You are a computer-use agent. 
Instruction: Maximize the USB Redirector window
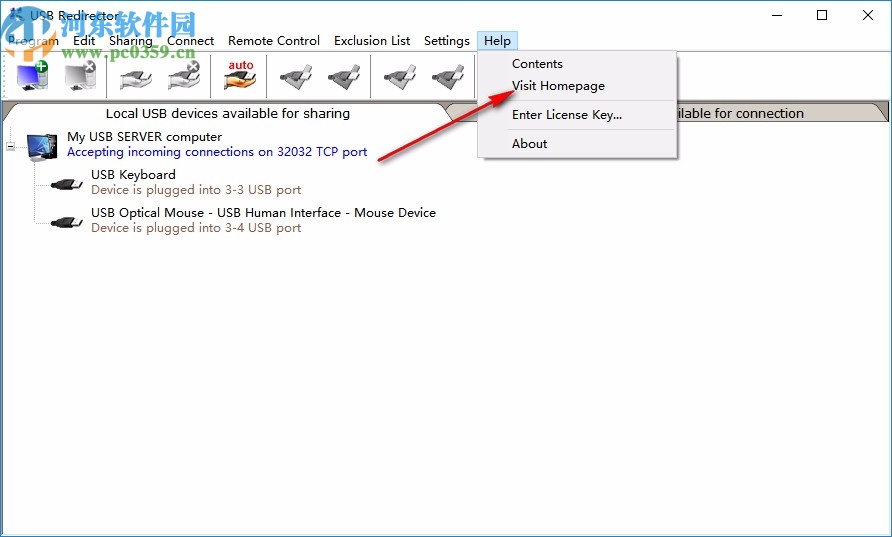coord(822,15)
